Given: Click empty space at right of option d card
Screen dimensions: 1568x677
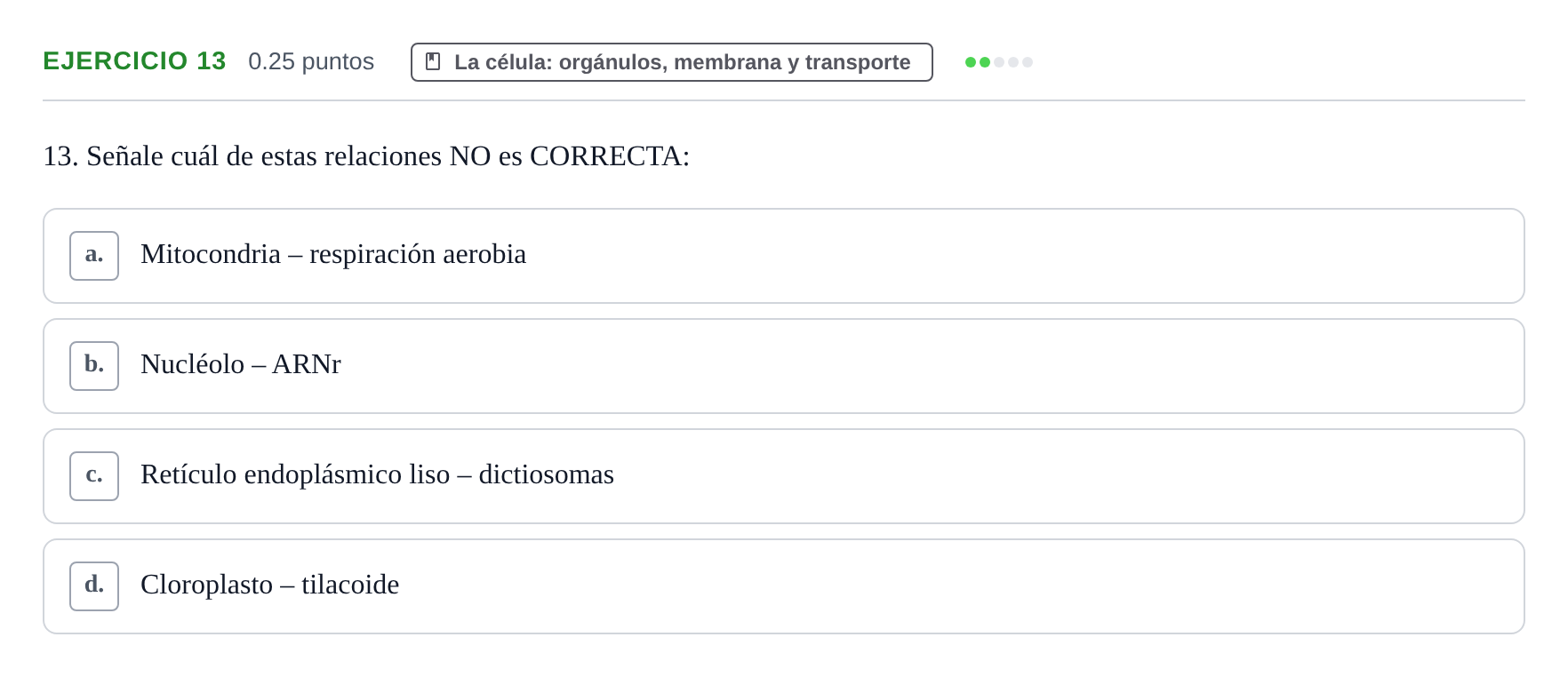Looking at the screenshot, I should point(1067,586).
